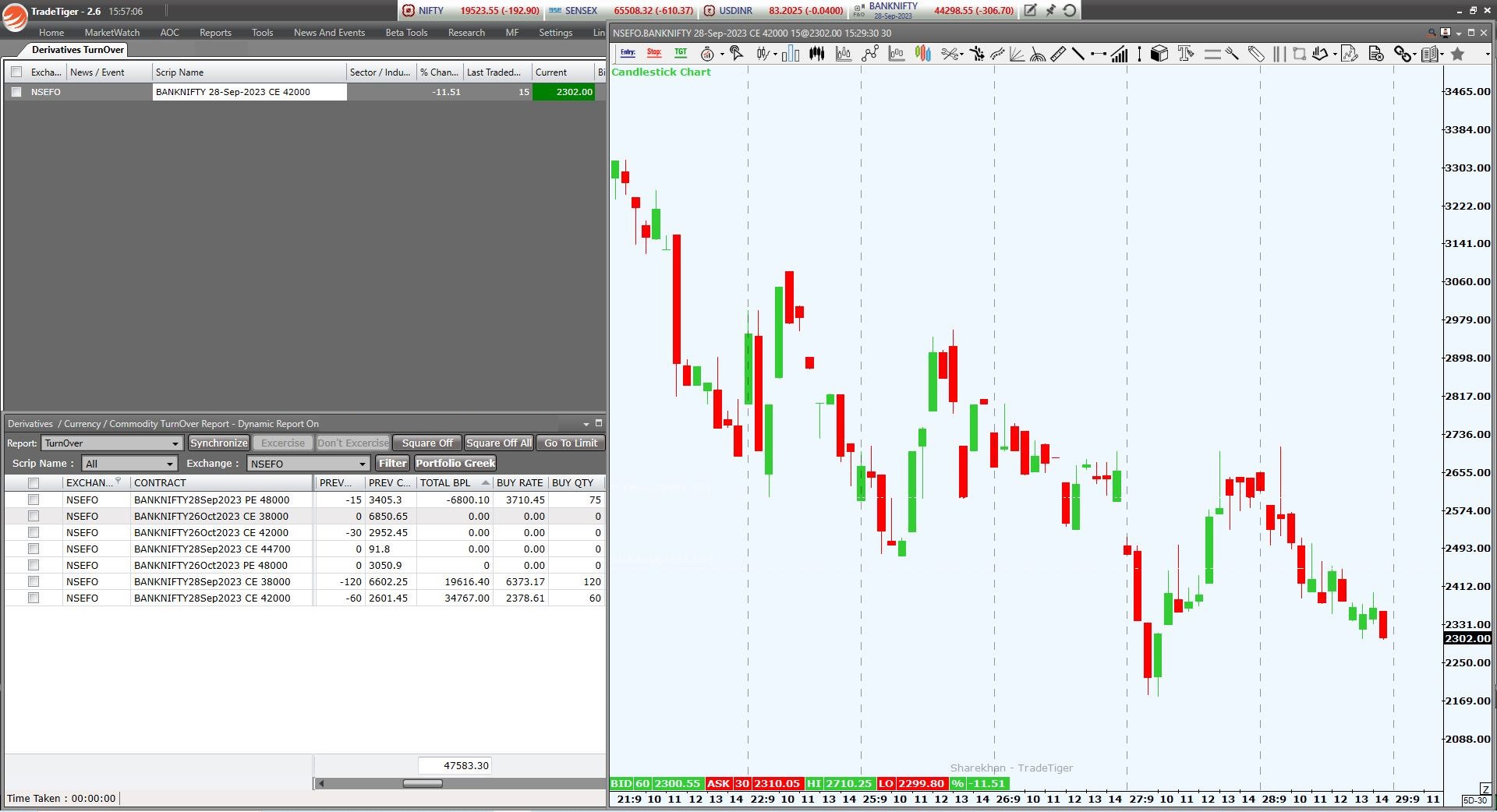Click the 5D-30 chart period indicator
This screenshot has height=812, width=1497.
[1475, 800]
